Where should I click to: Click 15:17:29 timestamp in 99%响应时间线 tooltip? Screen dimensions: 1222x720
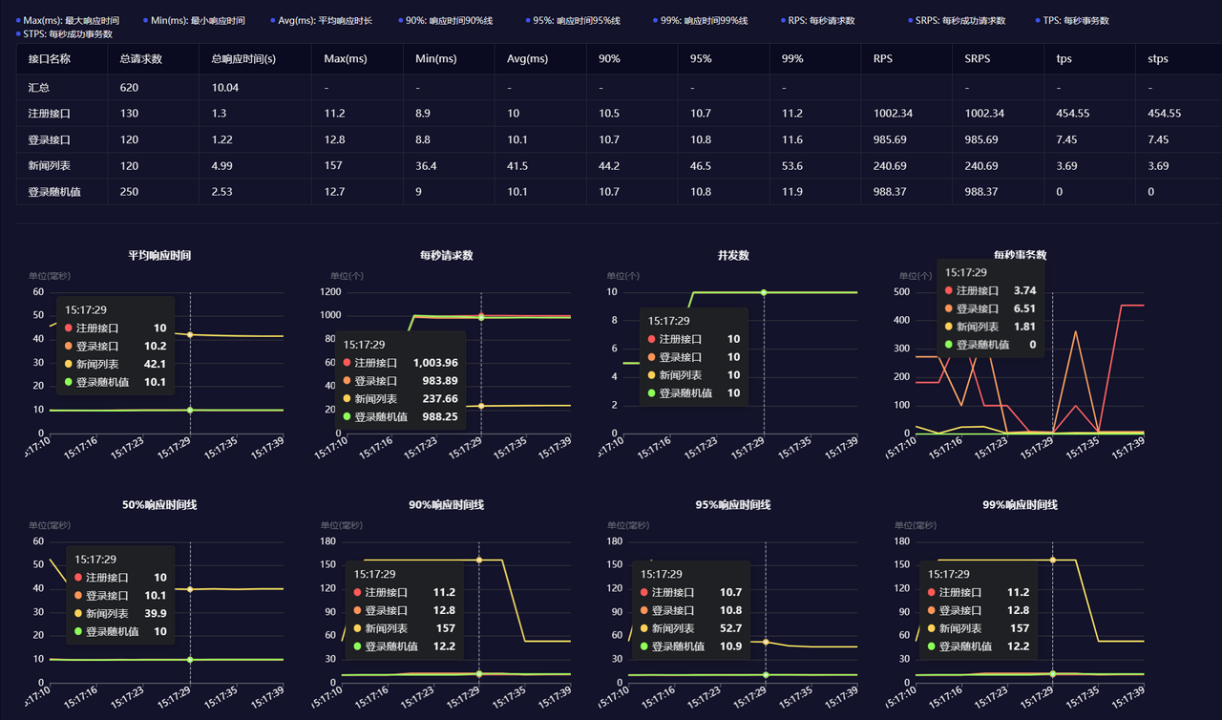tap(948, 574)
